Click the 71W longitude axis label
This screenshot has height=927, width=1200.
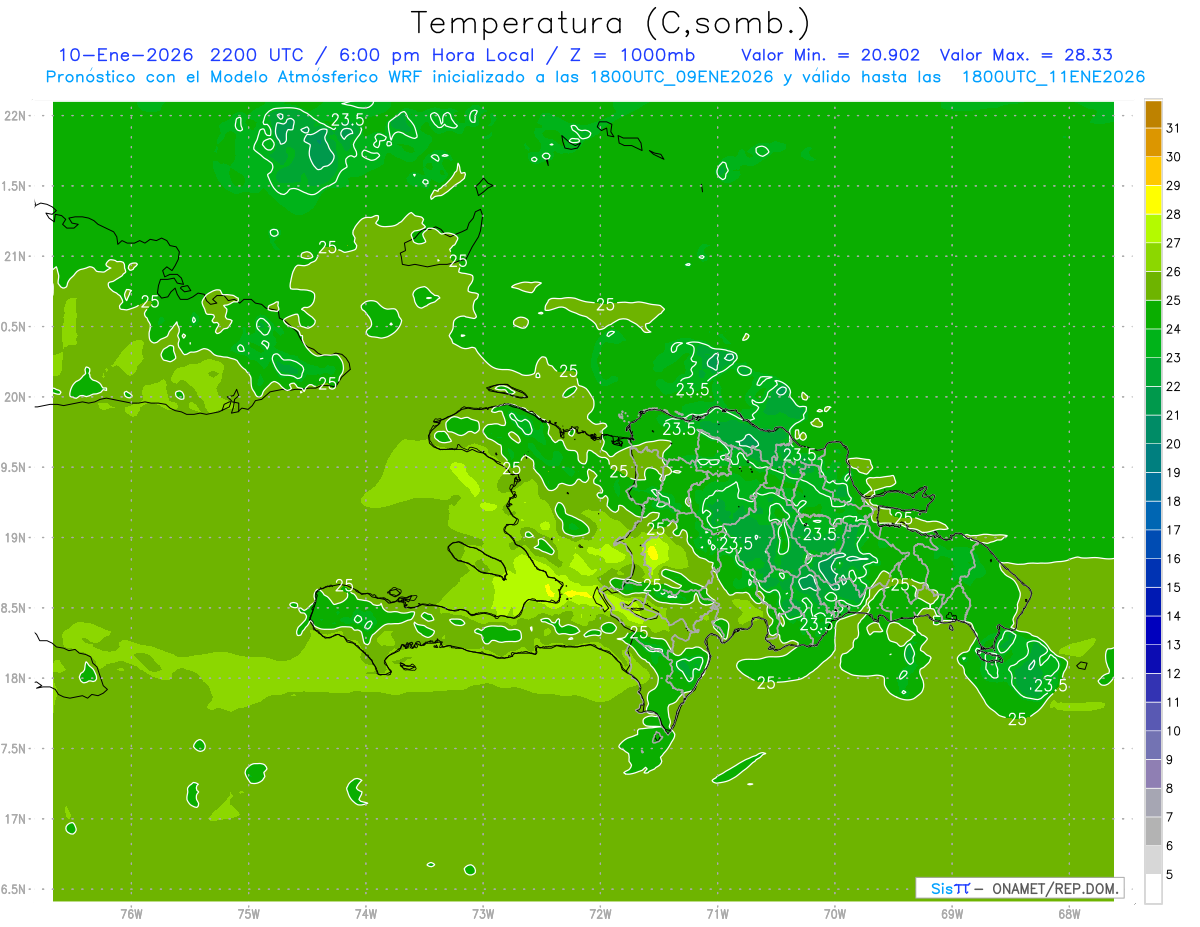pyautogui.click(x=717, y=914)
